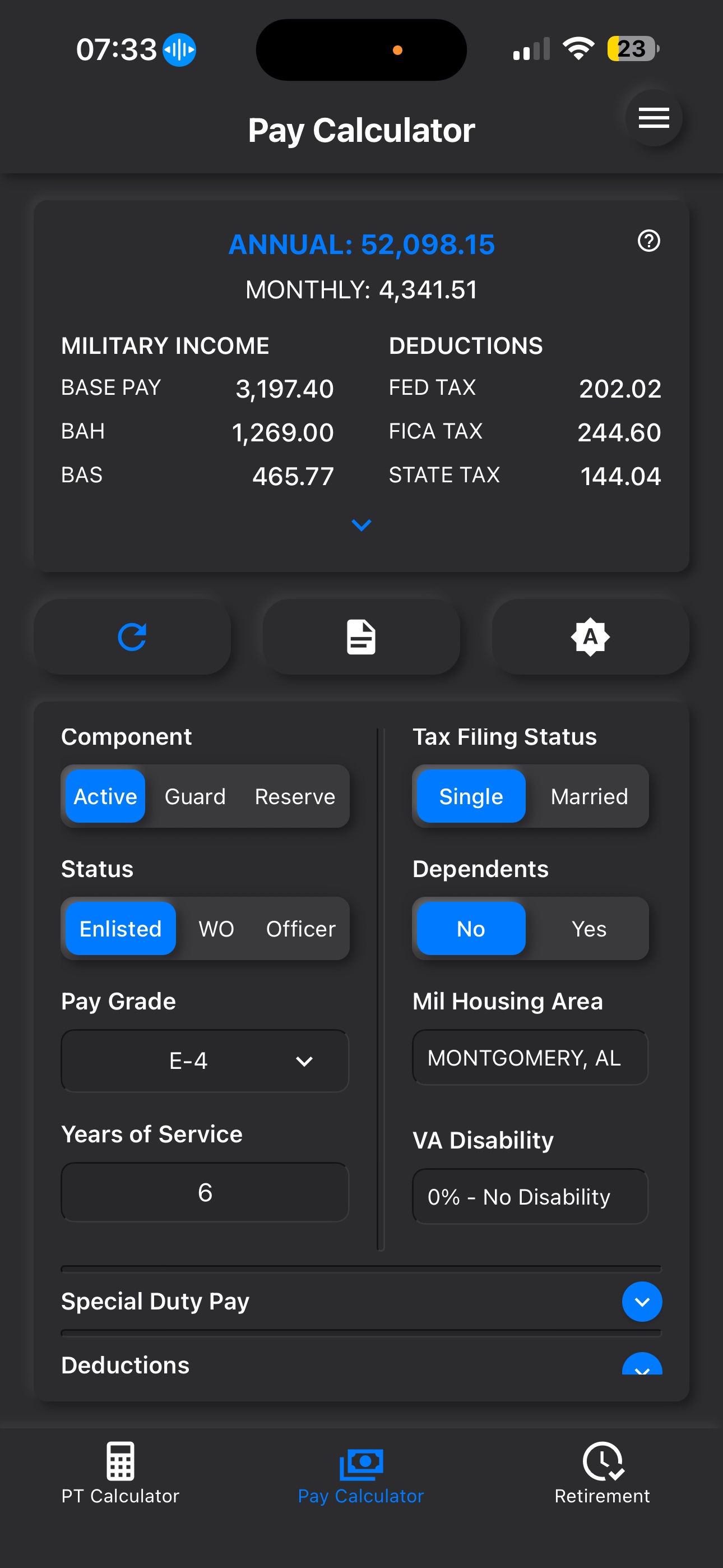Image resolution: width=723 pixels, height=1568 pixels.
Task: Expand pay breakdown with blue chevron
Action: 361,525
